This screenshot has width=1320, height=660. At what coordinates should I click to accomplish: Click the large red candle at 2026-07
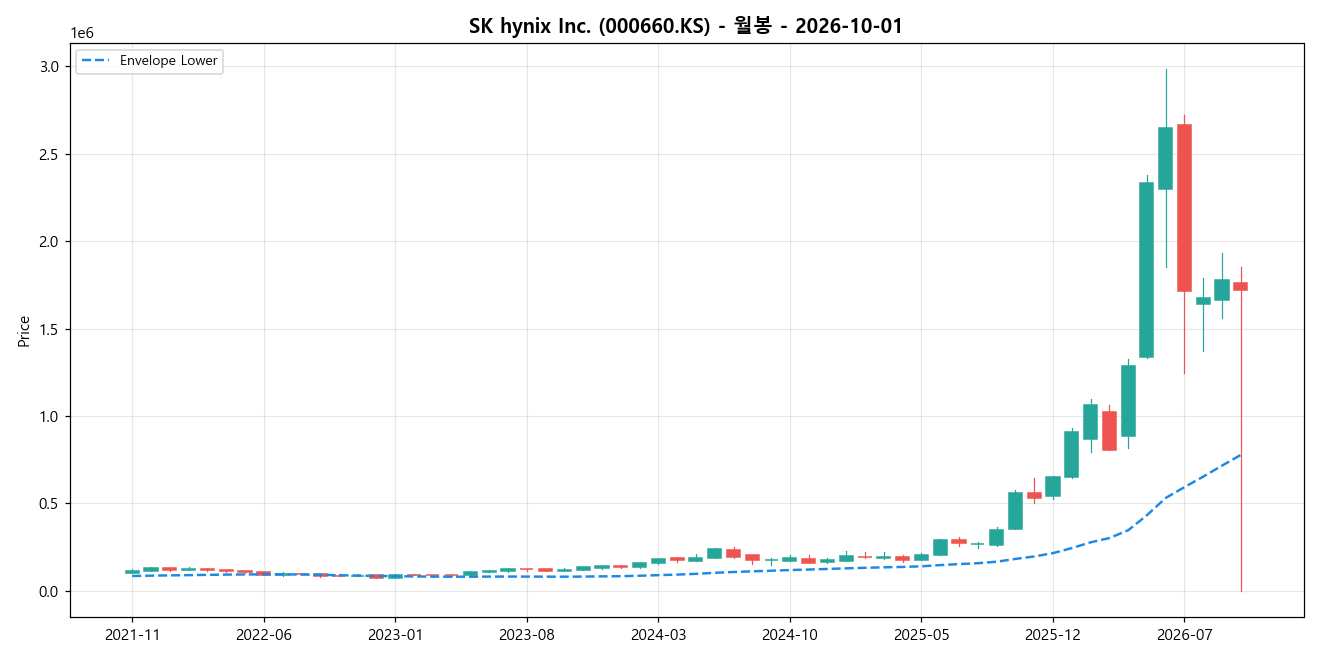tap(1184, 208)
